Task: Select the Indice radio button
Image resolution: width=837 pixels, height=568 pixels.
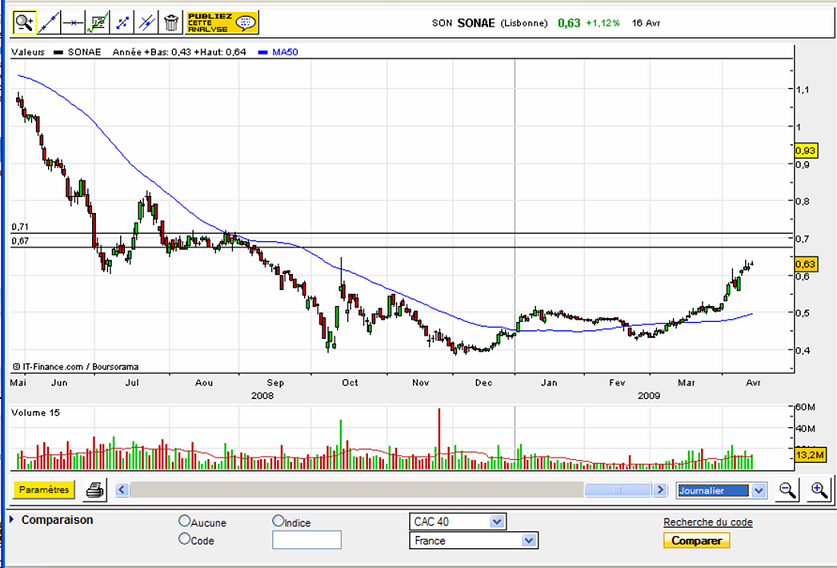Action: [x=278, y=520]
